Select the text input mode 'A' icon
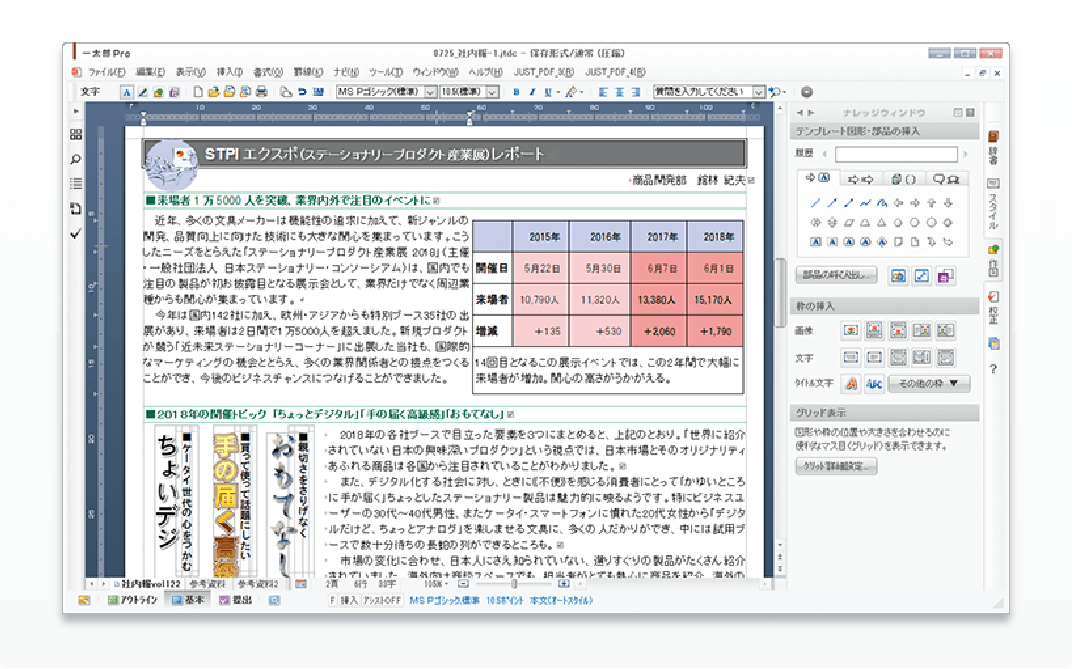The width and height of the screenshot is (1072, 669). coord(126,92)
